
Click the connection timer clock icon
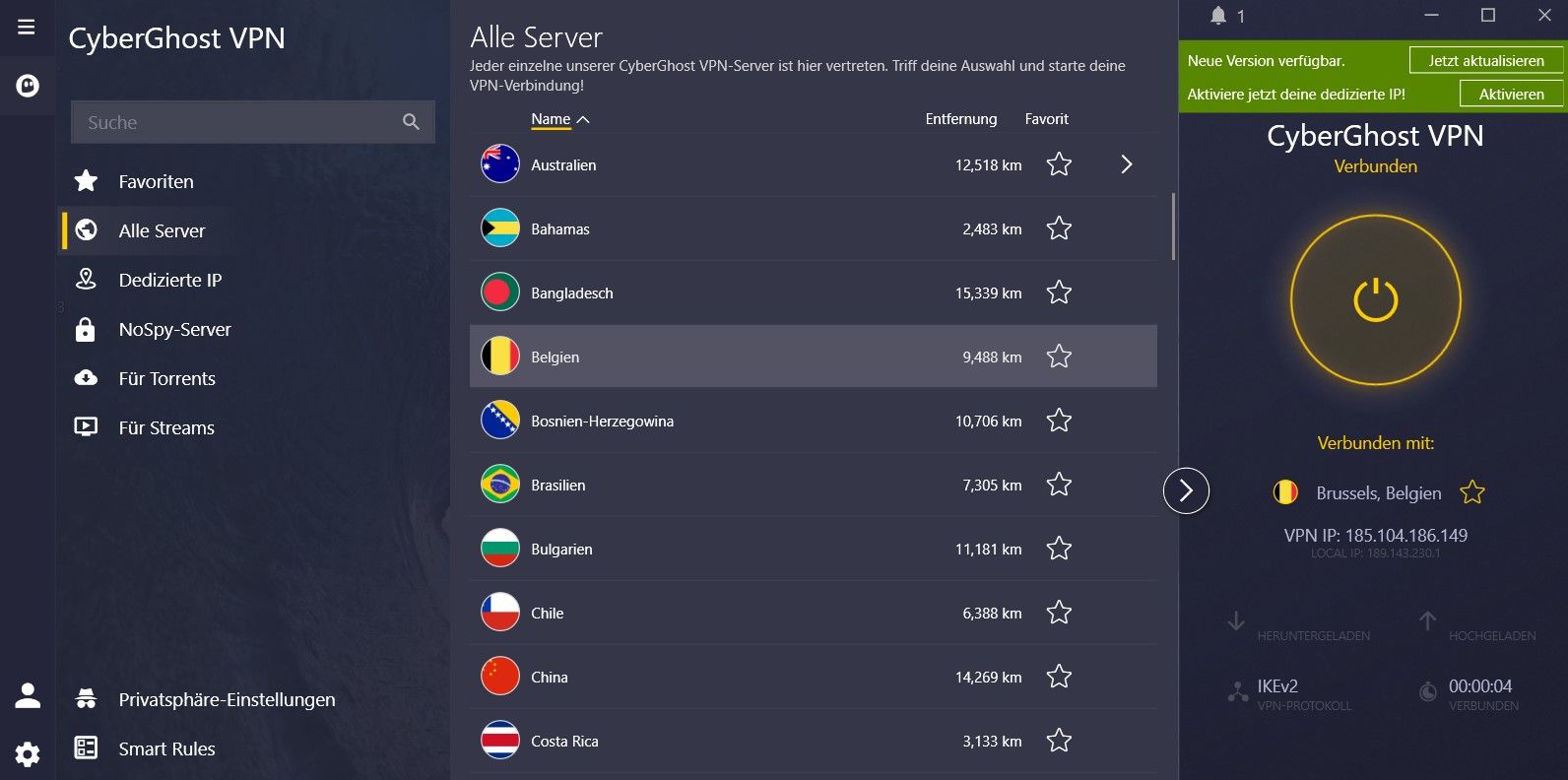coord(1427,692)
